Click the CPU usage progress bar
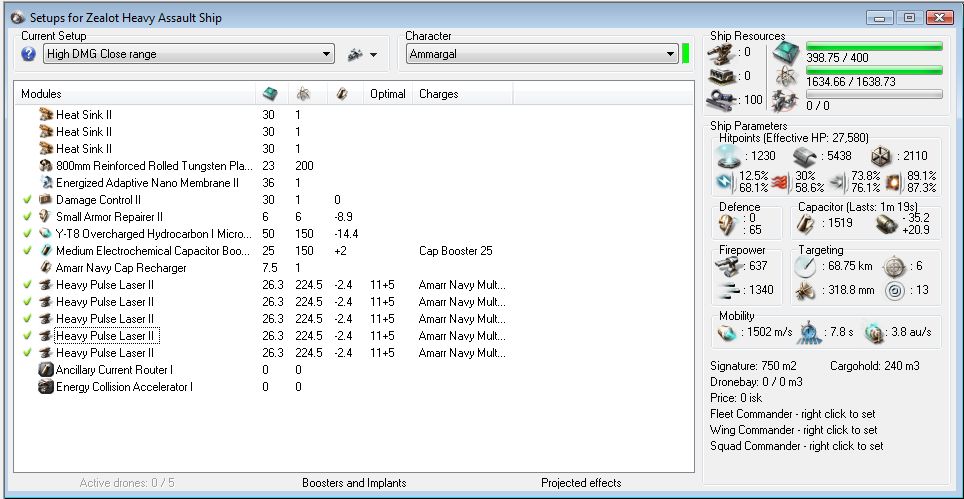The width and height of the screenshot is (964, 499). (874, 46)
